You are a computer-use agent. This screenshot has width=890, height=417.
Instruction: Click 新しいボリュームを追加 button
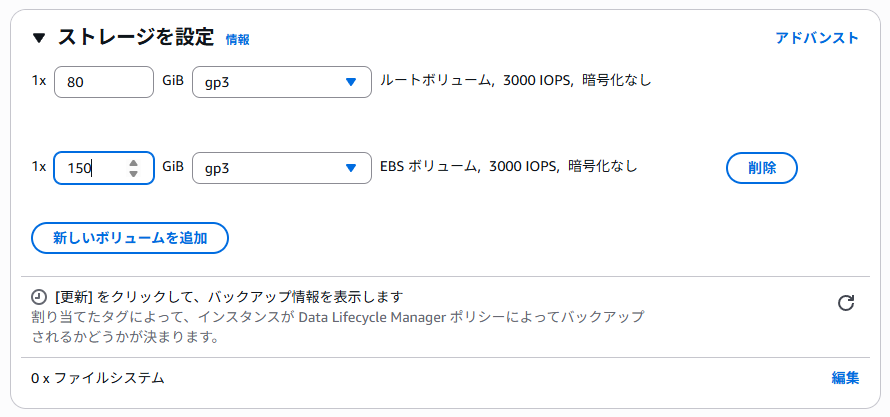[x=130, y=238]
